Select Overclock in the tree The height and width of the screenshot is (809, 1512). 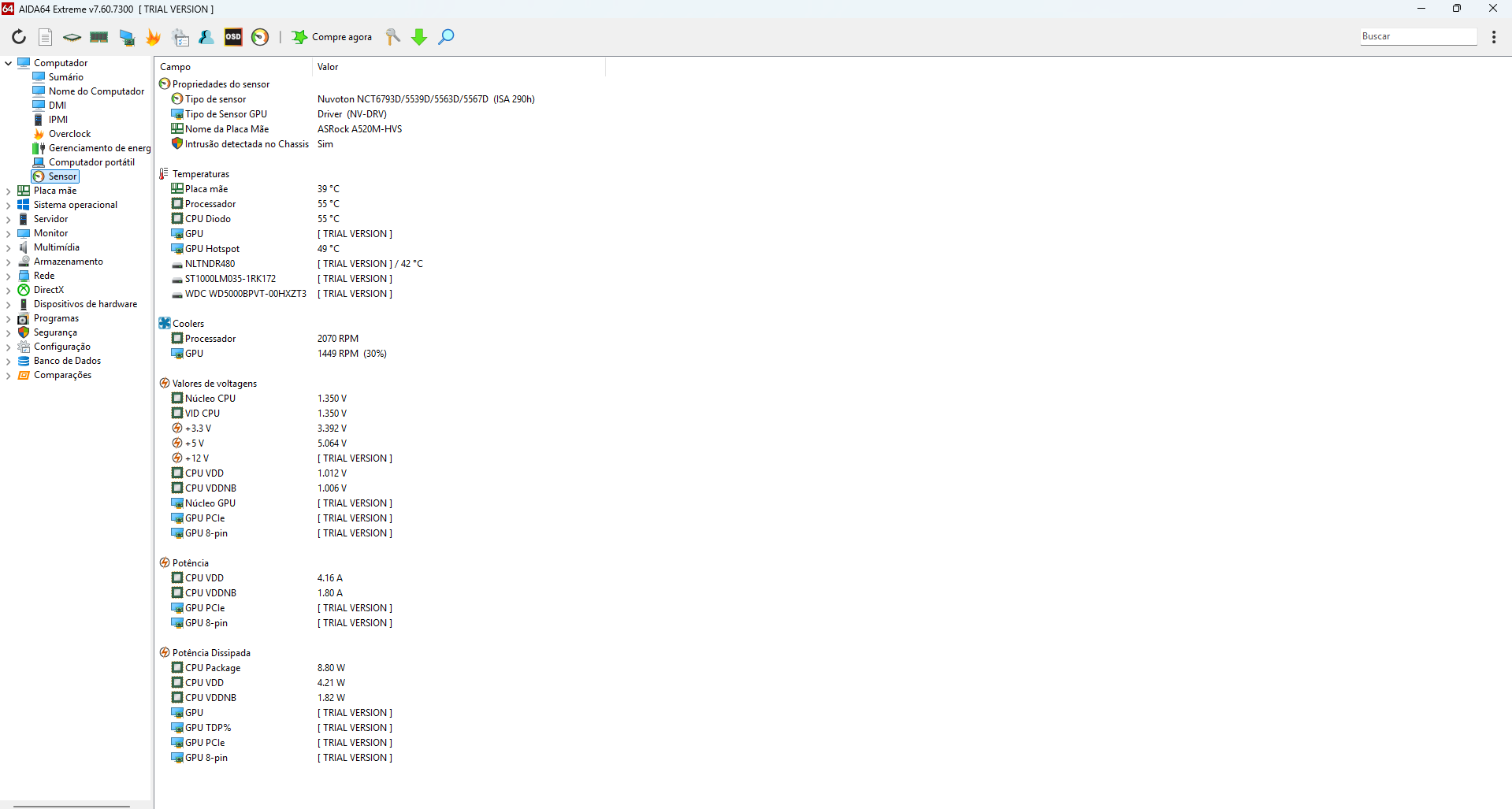(61, 134)
